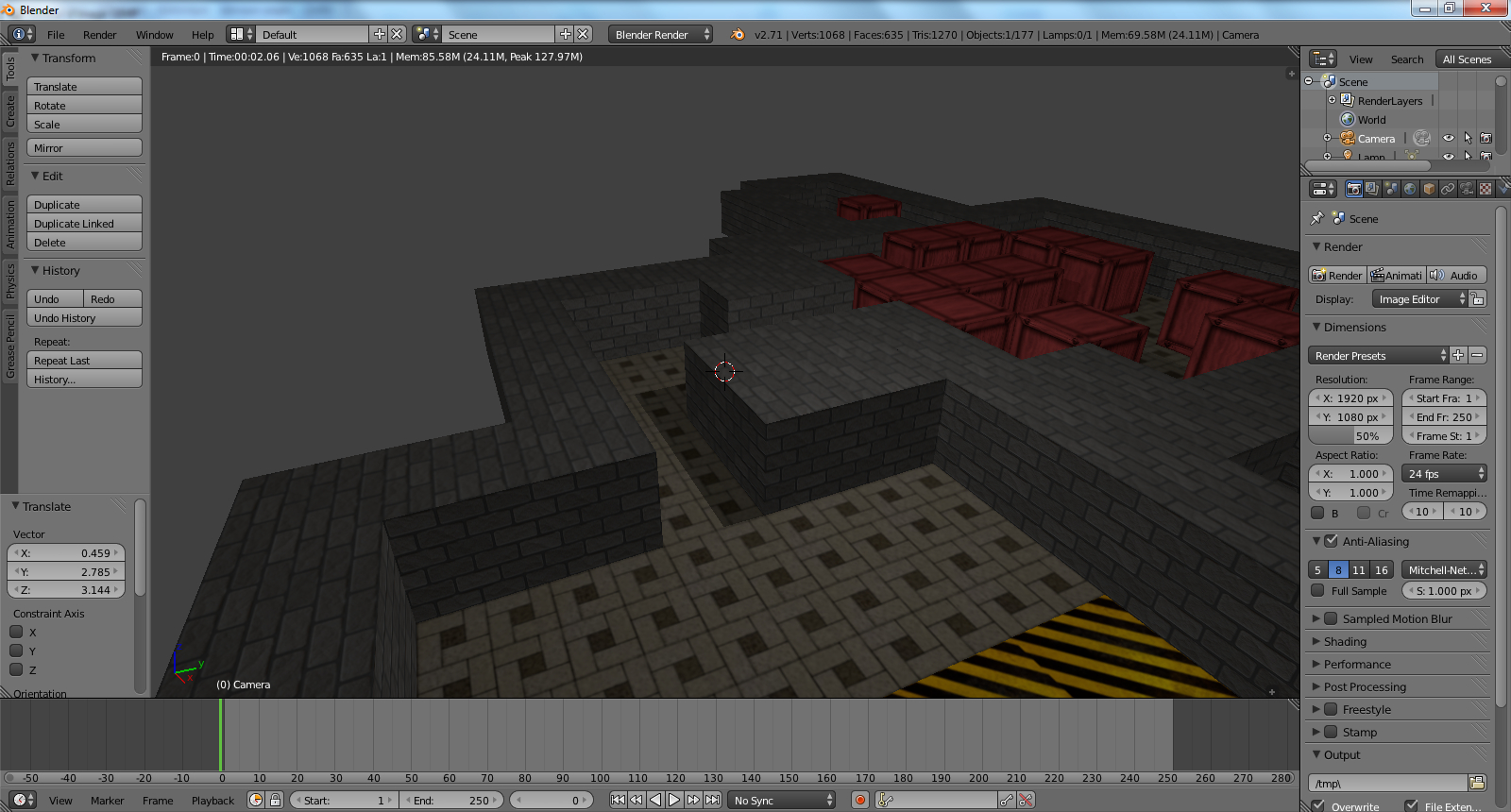Image resolution: width=1511 pixels, height=812 pixels.
Task: Enable the Freestyle checkbox
Action: (1331, 709)
